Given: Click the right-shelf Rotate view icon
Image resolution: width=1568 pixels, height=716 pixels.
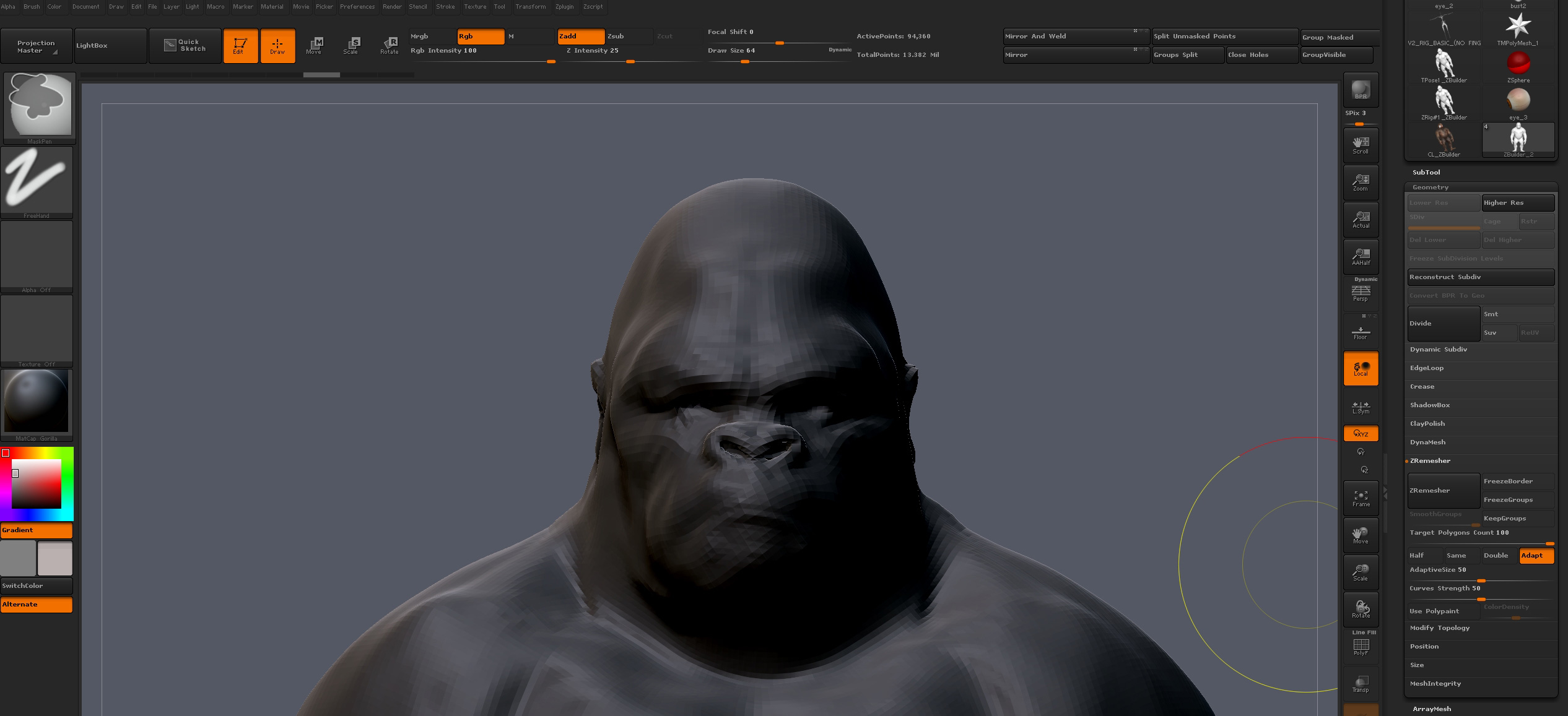Looking at the screenshot, I should coord(1361,610).
